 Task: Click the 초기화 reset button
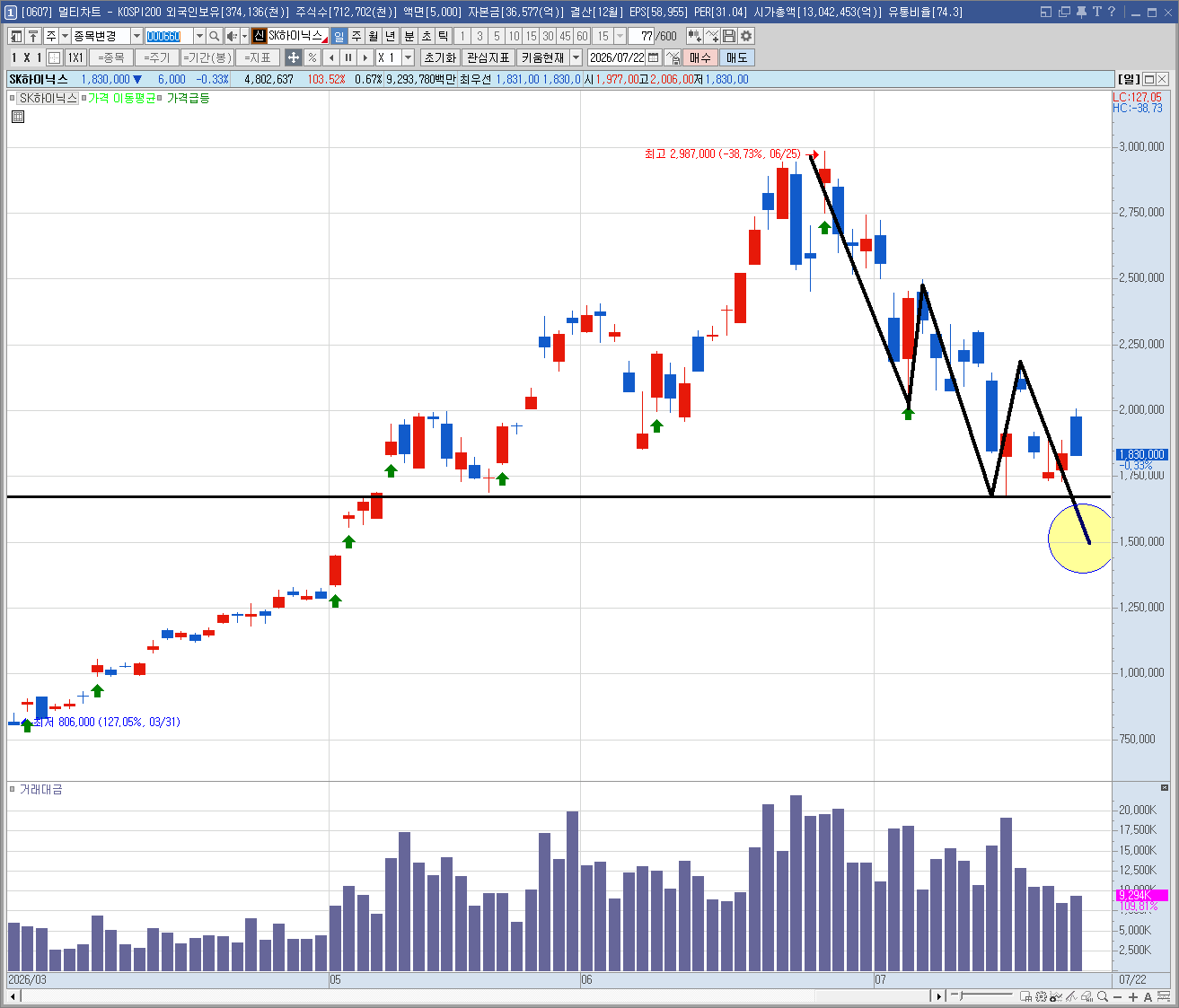click(x=440, y=57)
